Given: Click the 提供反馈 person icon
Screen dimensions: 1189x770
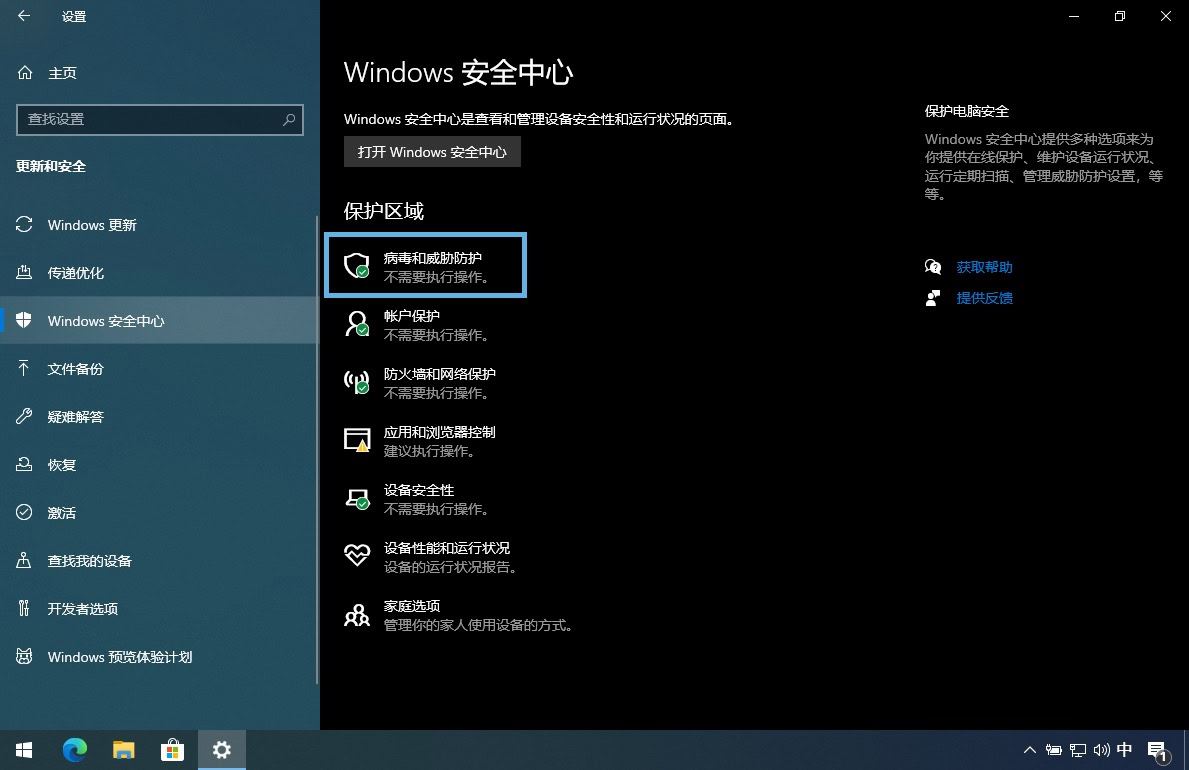Looking at the screenshot, I should coord(933,298).
